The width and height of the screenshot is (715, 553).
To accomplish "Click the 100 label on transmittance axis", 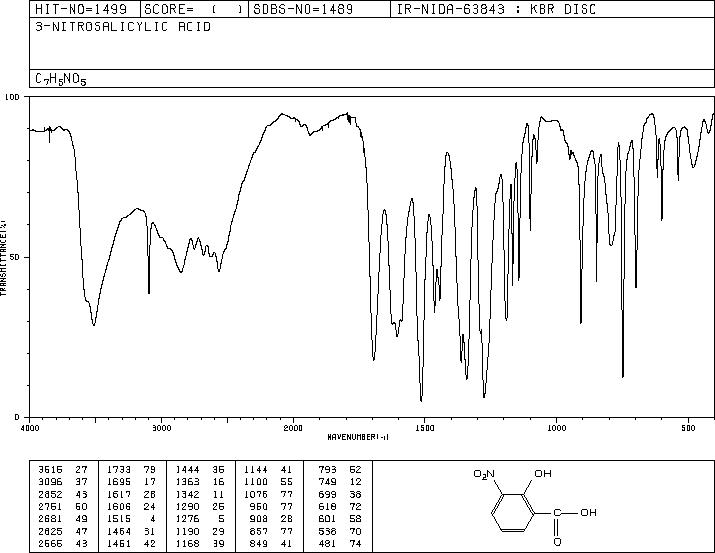I will coord(12,97).
